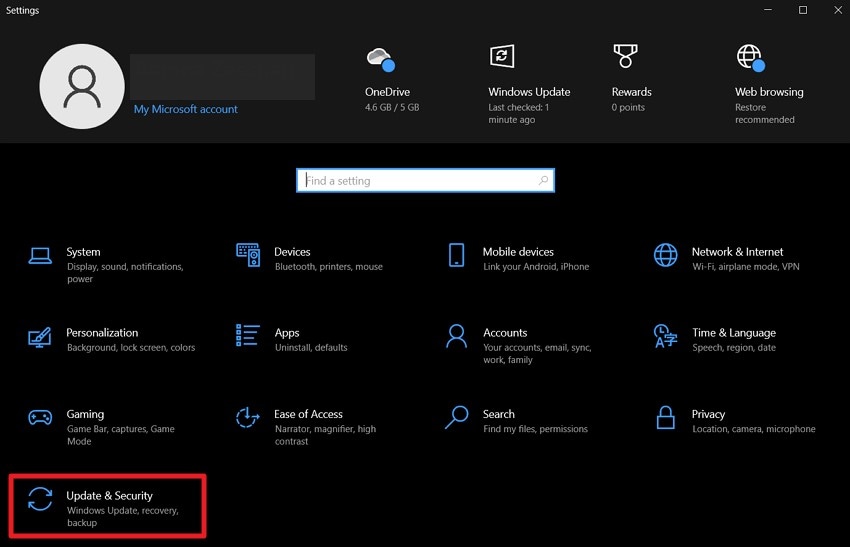
Task: Open the Apps settings title
Action: [x=287, y=333]
